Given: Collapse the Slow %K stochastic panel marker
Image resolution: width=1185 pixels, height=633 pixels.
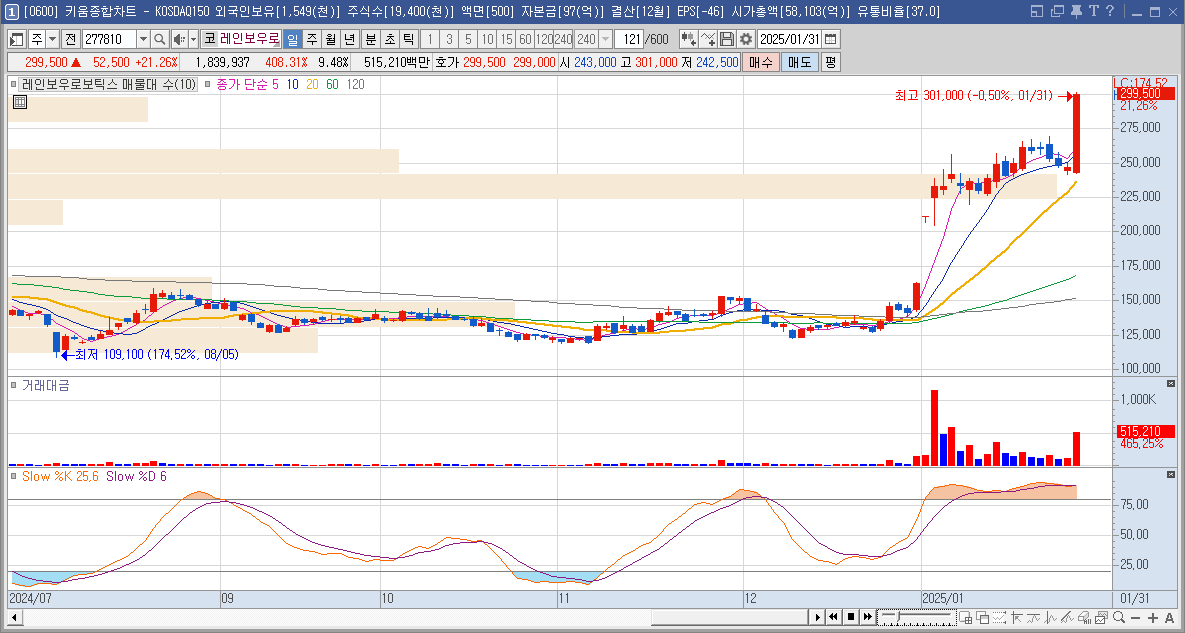Looking at the screenshot, I should coord(14,476).
